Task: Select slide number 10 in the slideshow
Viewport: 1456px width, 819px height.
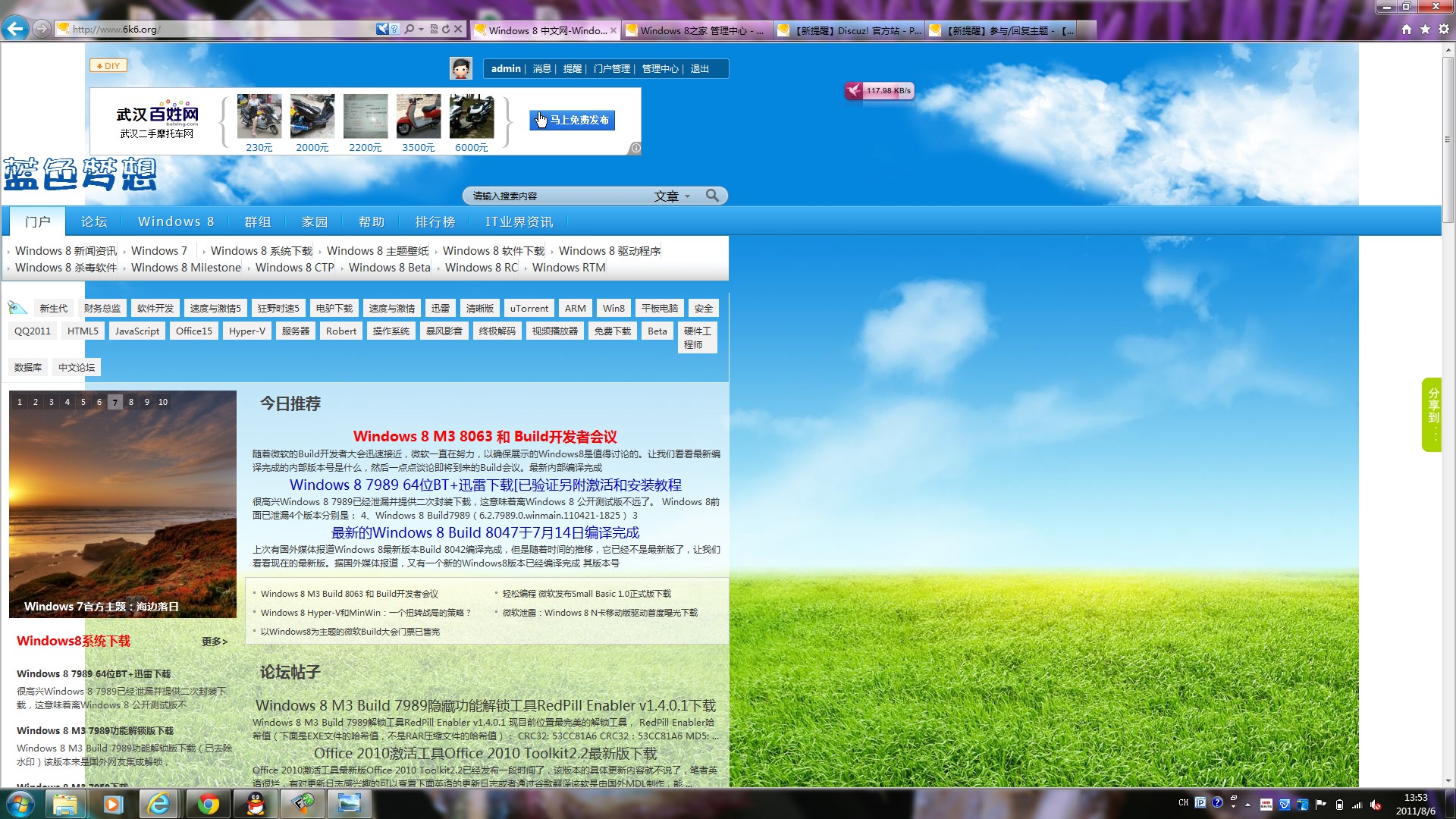Action: pyautogui.click(x=163, y=402)
